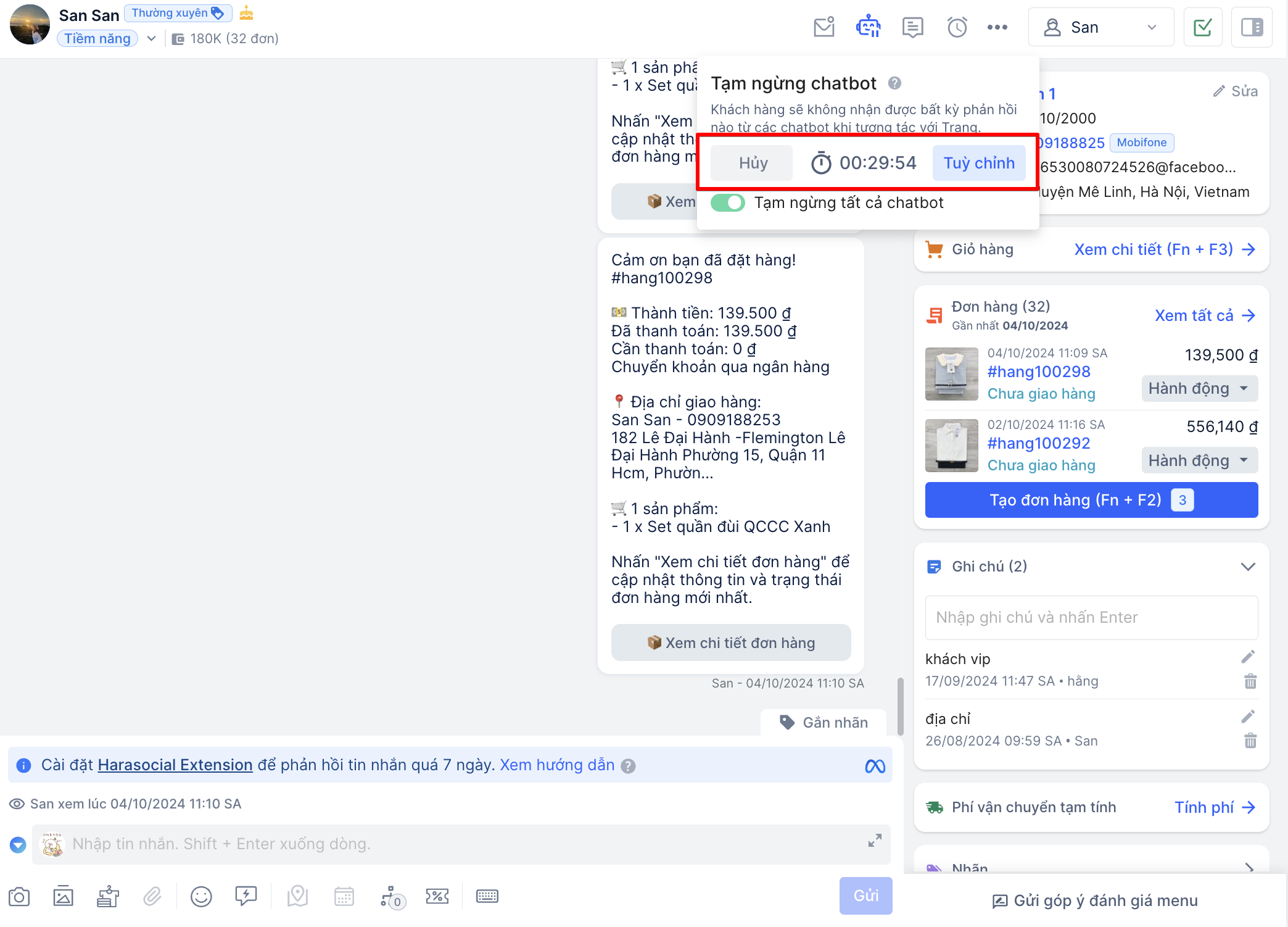Edit the 'địa chỉ' note pencil icon
Image resolution: width=1288 pixels, height=927 pixels.
(1248, 716)
